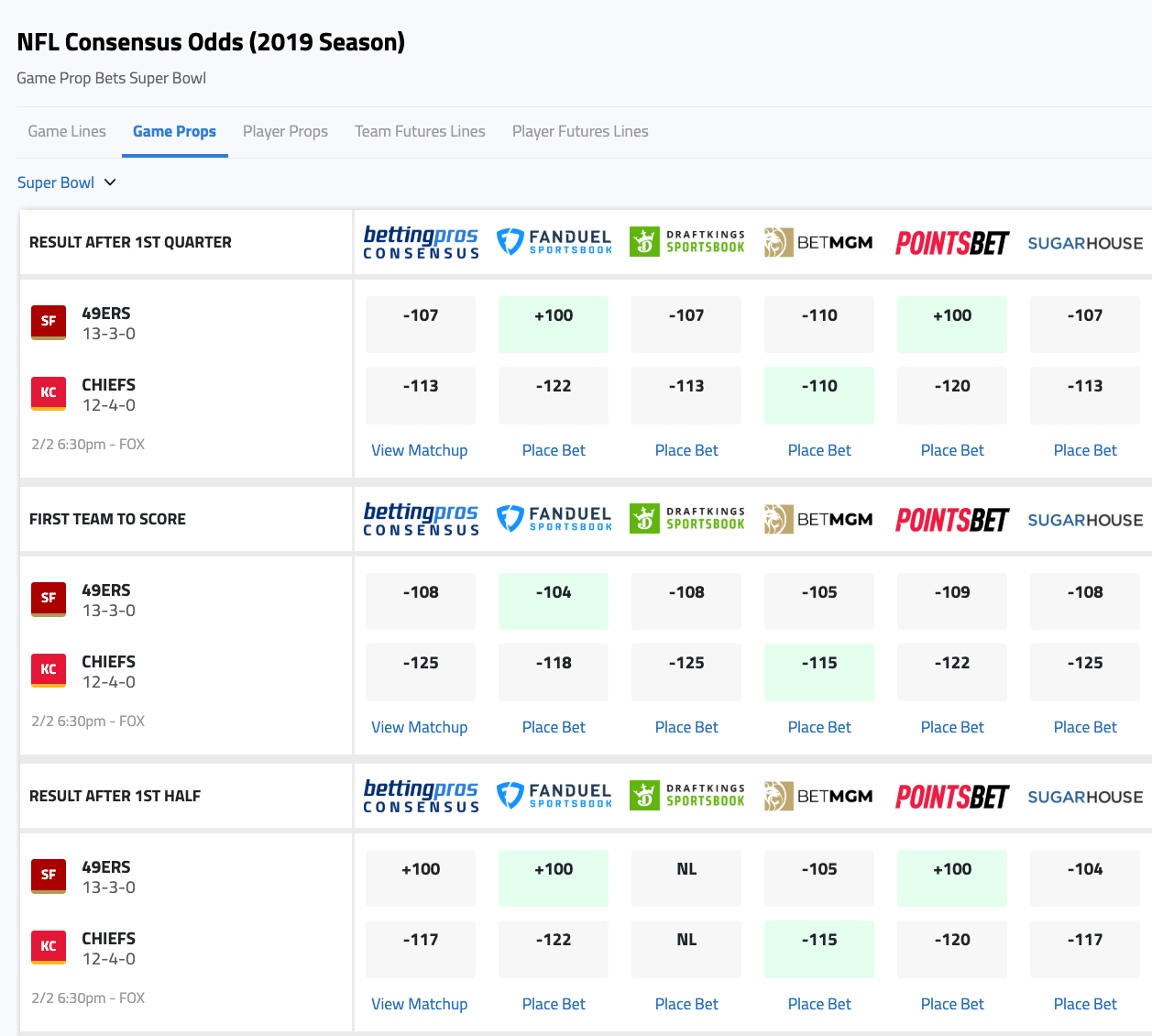Select the Game Props tab
Screen dimensions: 1152x1036
click(x=174, y=131)
